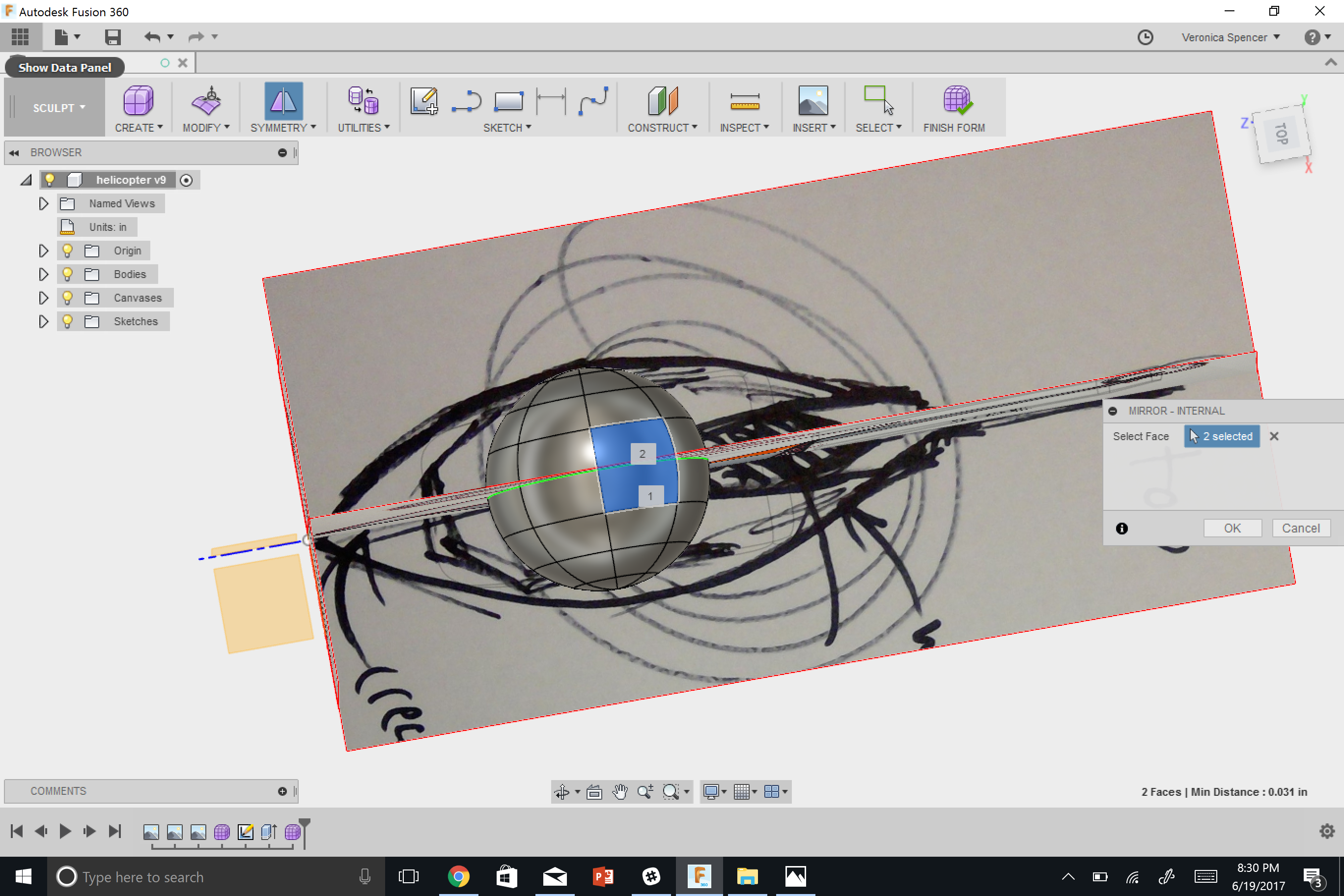Click OK in Mirror Internal dialog
Viewport: 1344px width, 896px height.
[x=1232, y=528]
